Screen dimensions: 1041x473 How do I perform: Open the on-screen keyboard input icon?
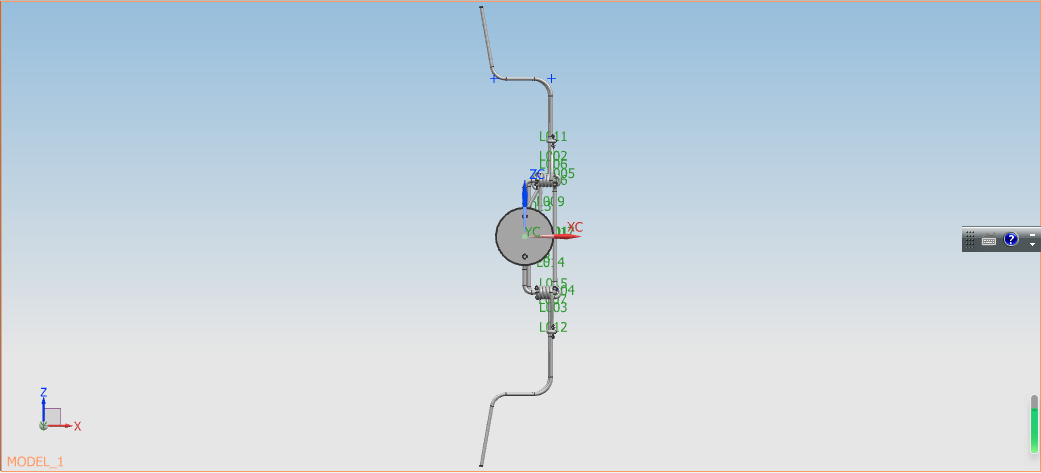(x=989, y=240)
